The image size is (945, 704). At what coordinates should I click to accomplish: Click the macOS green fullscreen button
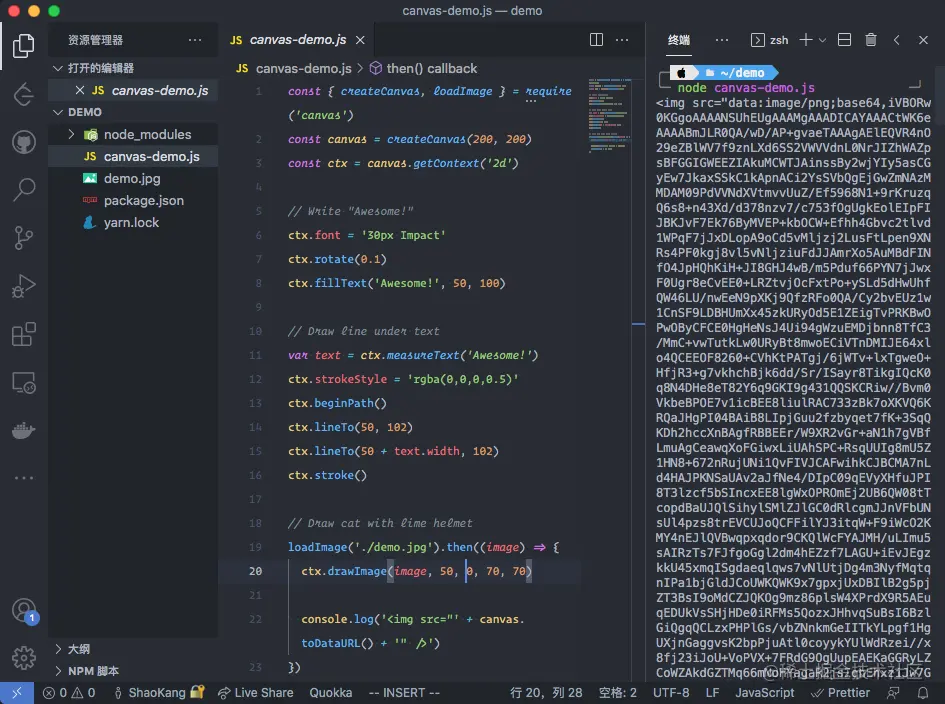point(54,11)
